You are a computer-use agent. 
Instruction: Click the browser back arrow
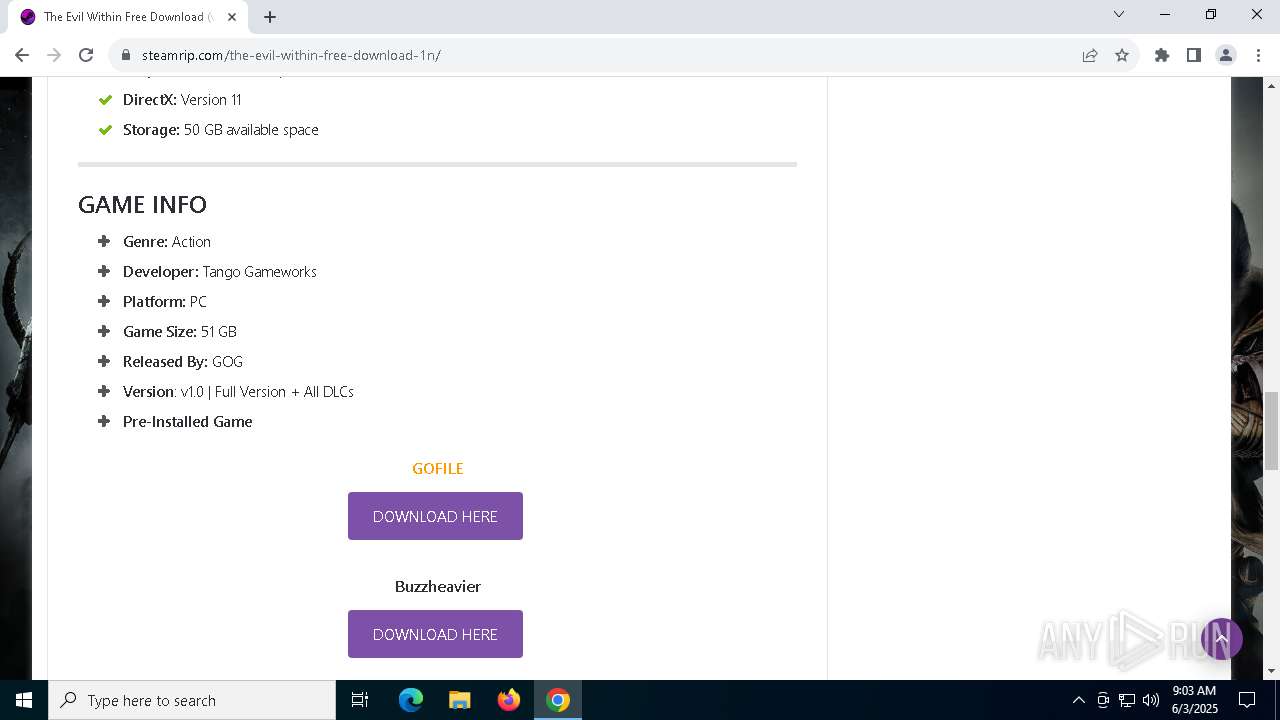22,55
